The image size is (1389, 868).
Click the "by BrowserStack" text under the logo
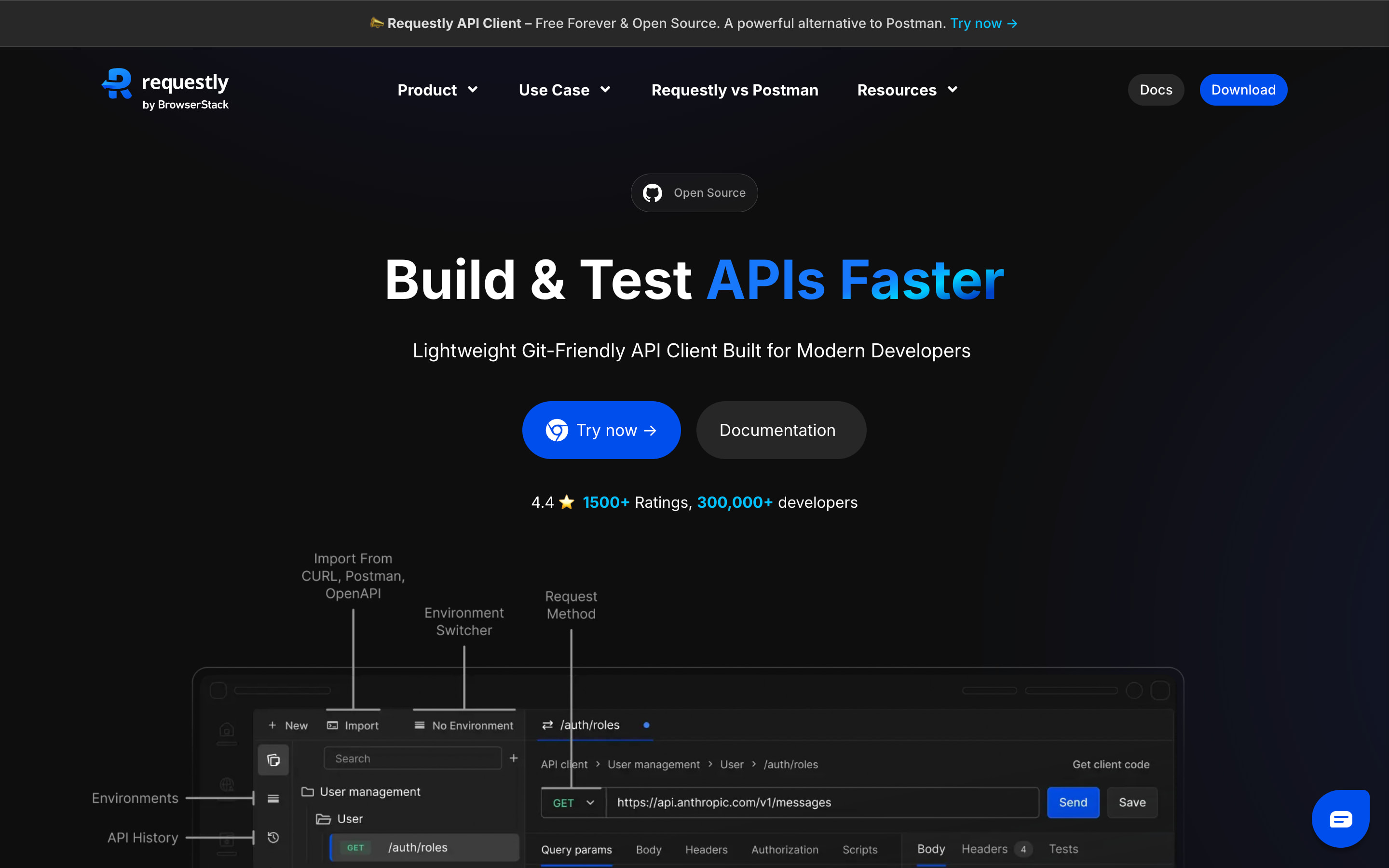pyautogui.click(x=185, y=105)
